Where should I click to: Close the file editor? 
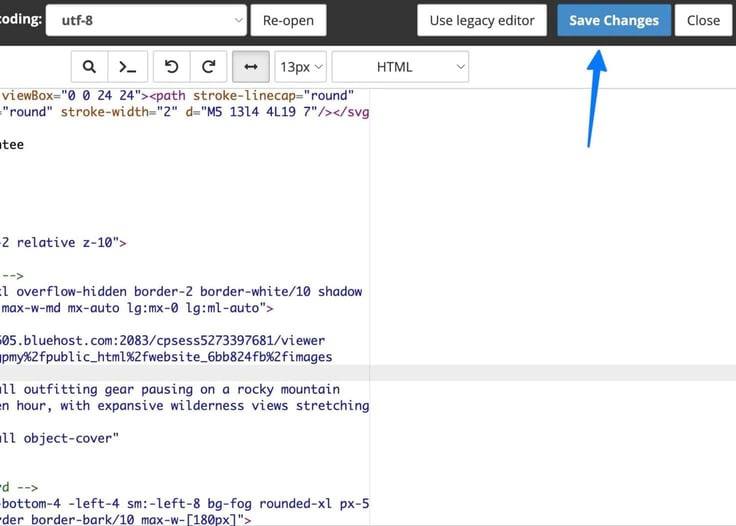703,20
